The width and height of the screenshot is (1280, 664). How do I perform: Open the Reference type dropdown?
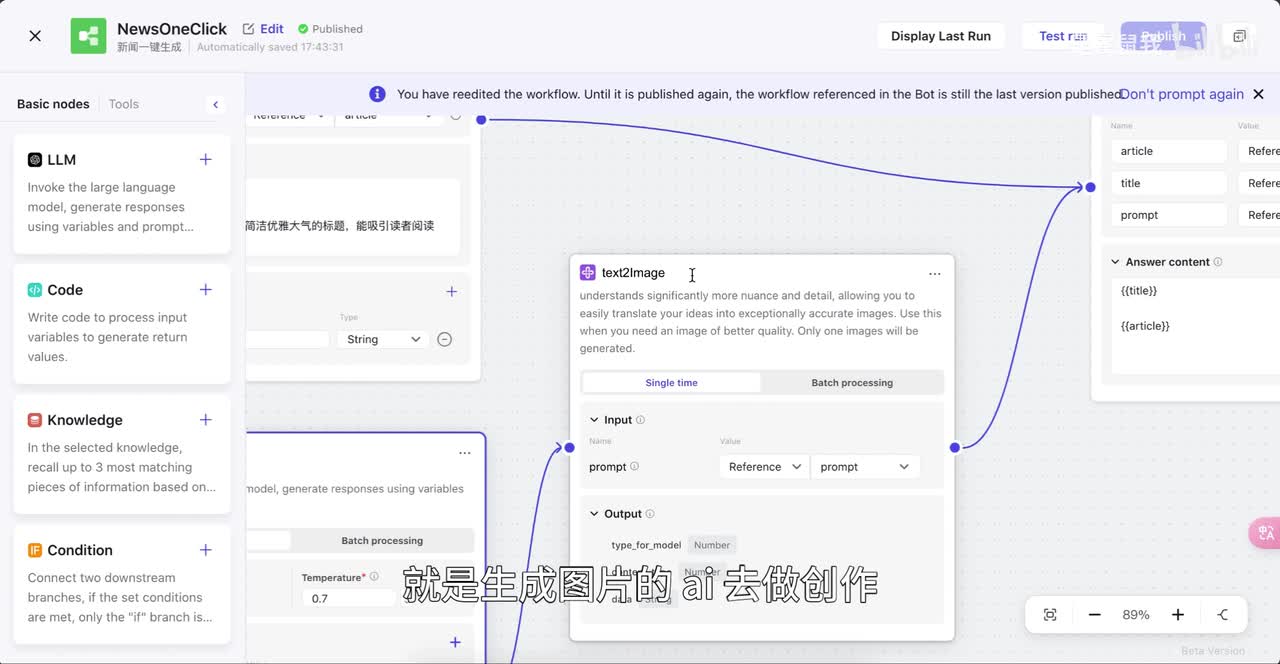(764, 467)
